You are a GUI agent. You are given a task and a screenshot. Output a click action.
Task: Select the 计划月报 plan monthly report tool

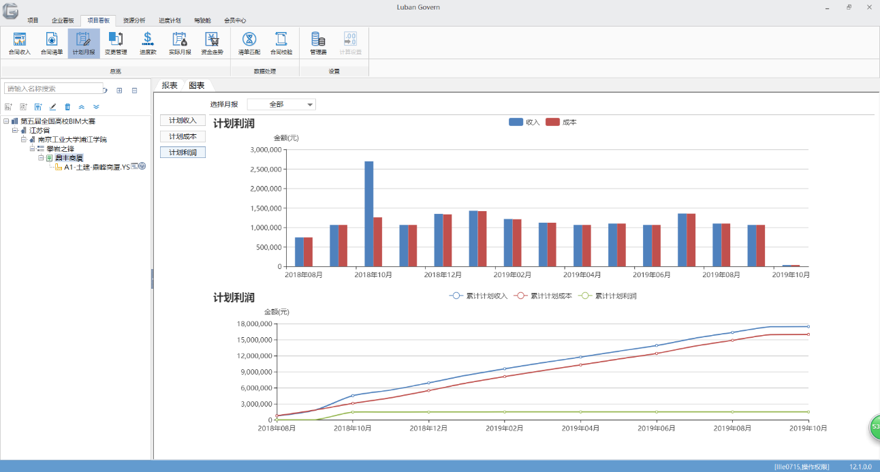[x=84, y=43]
